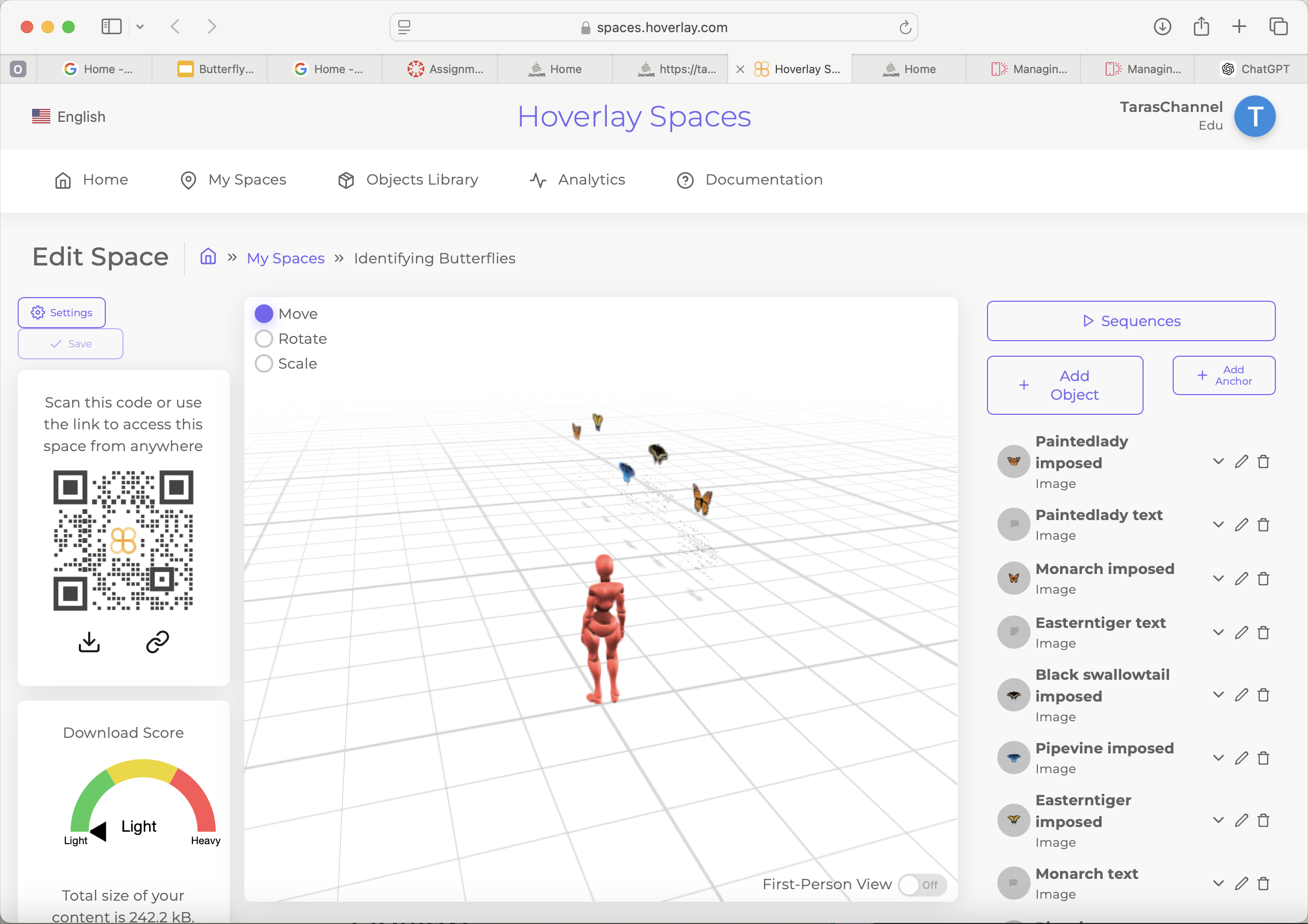Open Safari share menu
Viewport: 1308px width, 924px height.
[x=1201, y=26]
